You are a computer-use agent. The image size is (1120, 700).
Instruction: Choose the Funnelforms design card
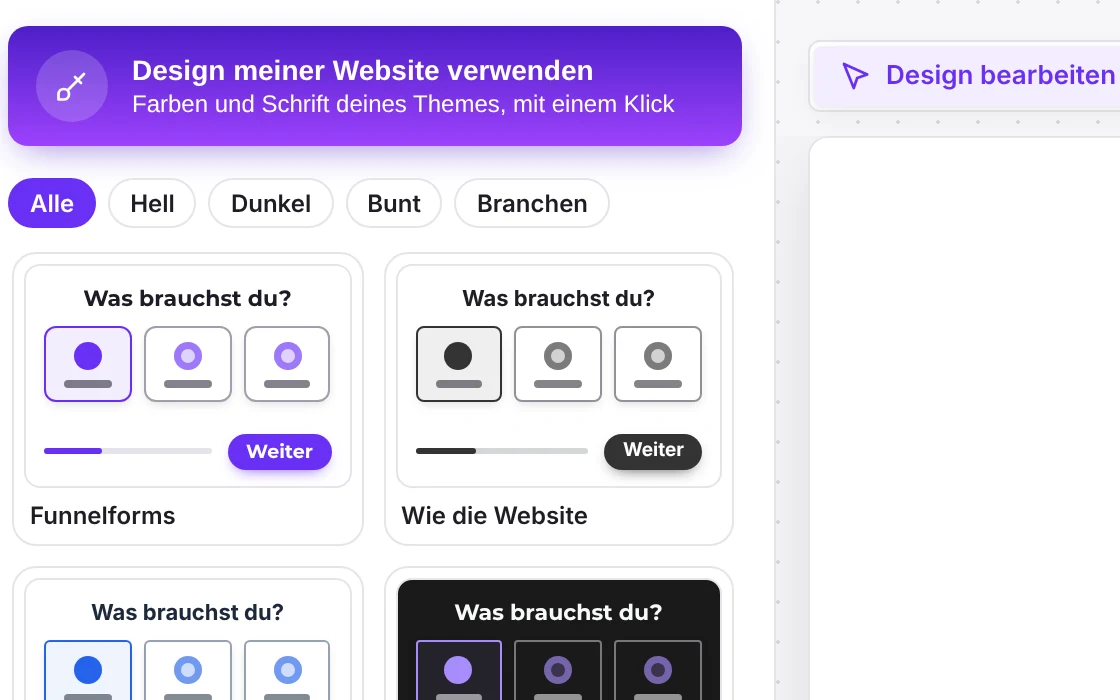188,399
